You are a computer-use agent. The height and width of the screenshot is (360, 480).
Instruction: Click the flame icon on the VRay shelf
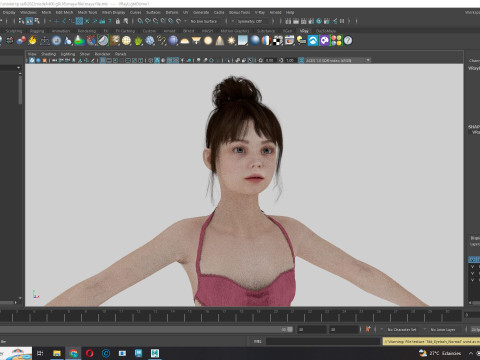pyautogui.click(x=32, y=41)
